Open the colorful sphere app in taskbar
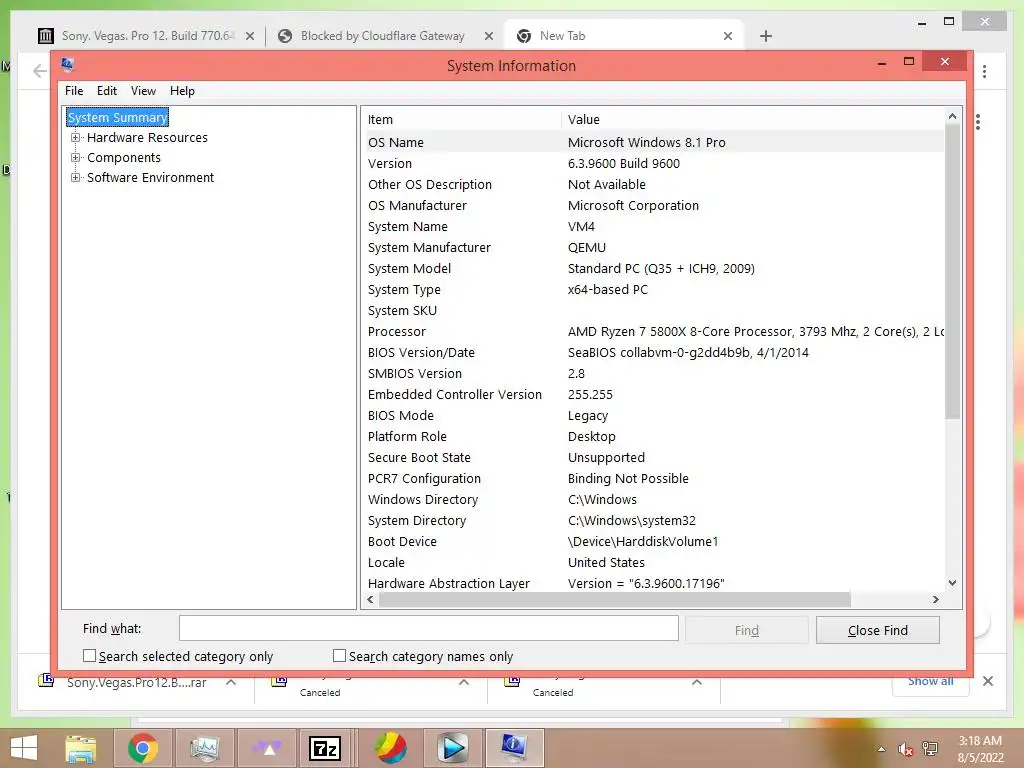The image size is (1024, 768). (391, 748)
